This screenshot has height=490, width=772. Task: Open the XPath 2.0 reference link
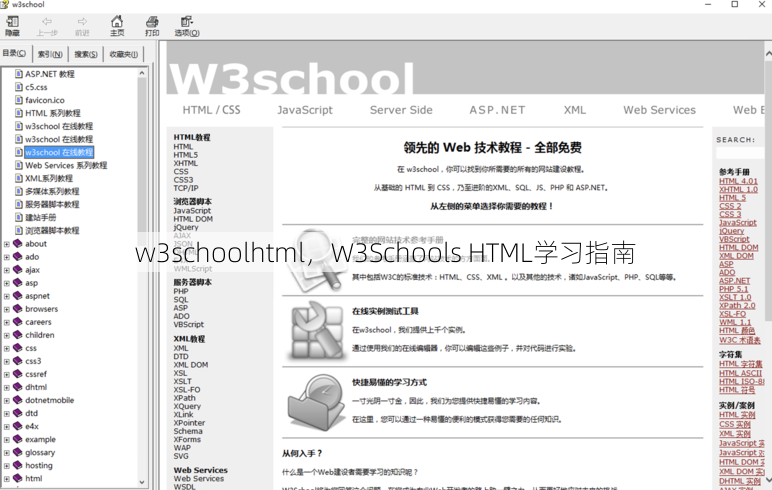pos(737,306)
